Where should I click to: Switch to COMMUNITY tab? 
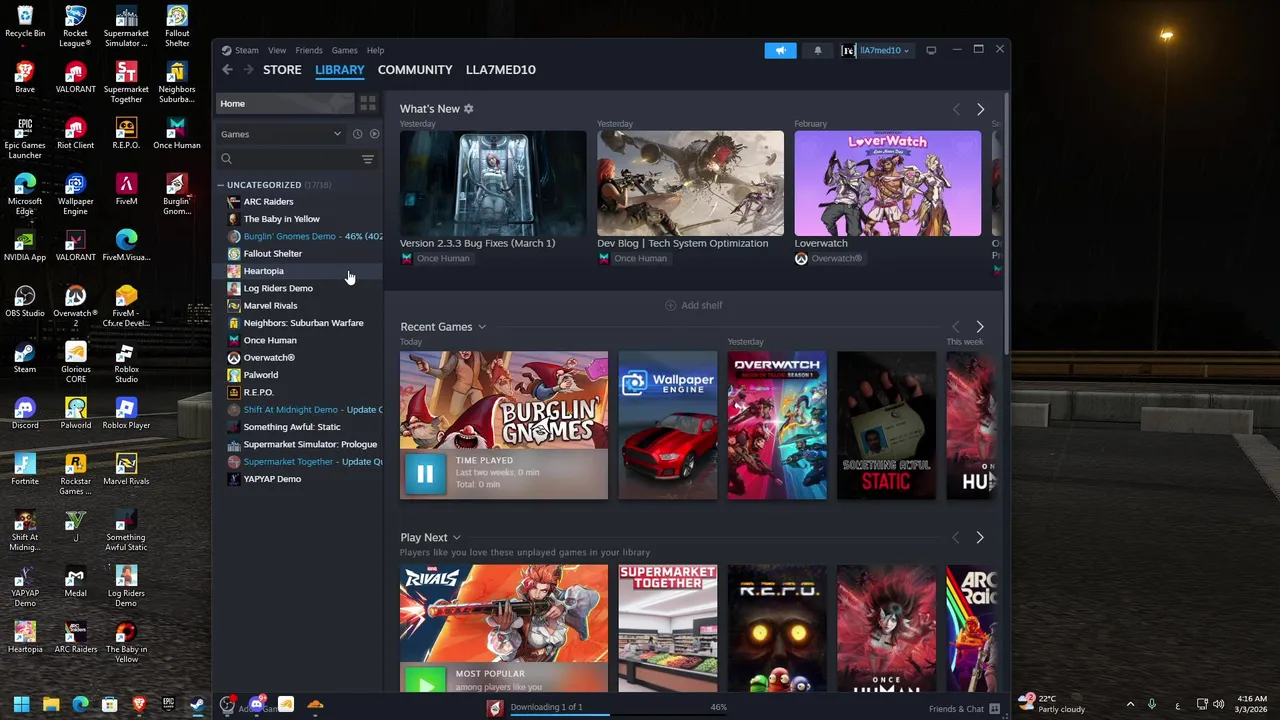[x=415, y=70]
